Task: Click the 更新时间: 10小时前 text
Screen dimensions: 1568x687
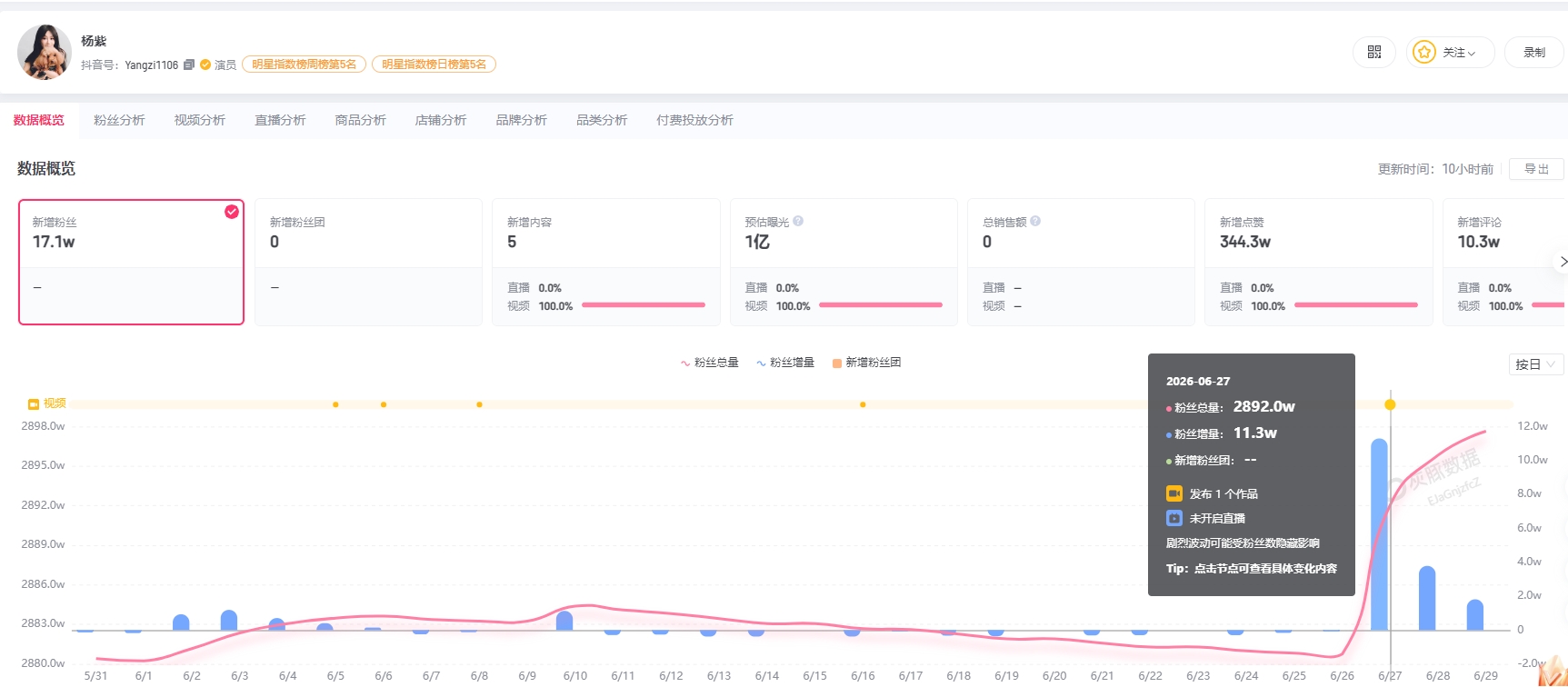Action: point(1435,169)
